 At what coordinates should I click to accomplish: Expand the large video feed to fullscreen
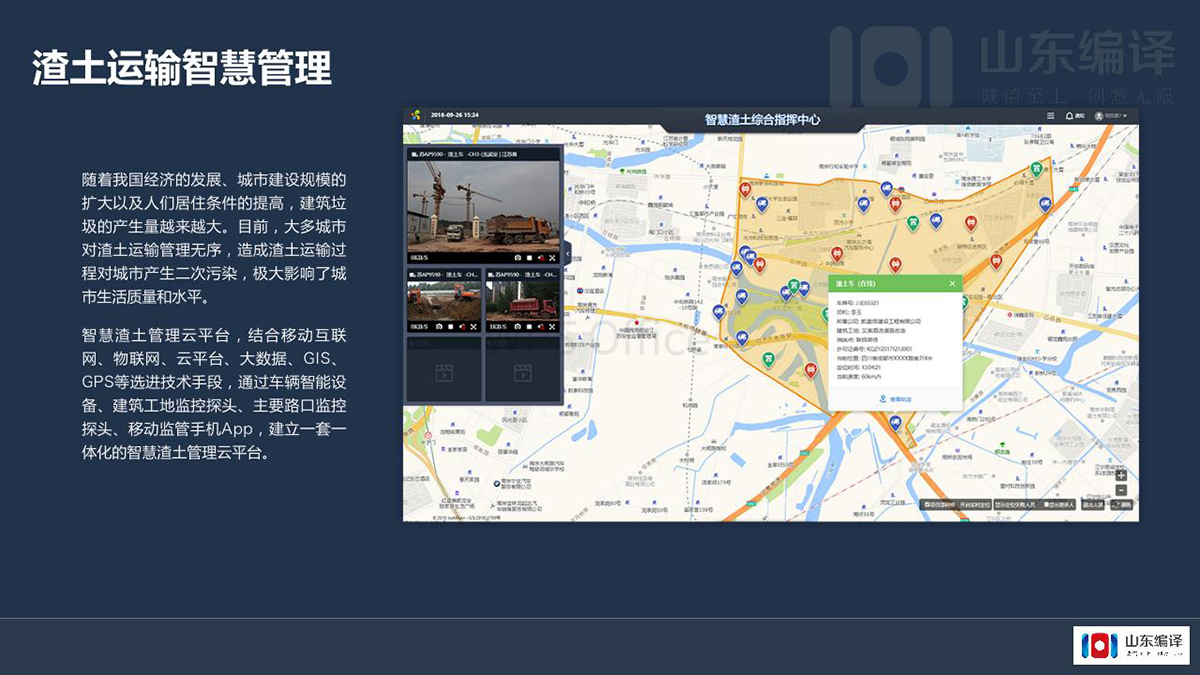click(x=552, y=258)
